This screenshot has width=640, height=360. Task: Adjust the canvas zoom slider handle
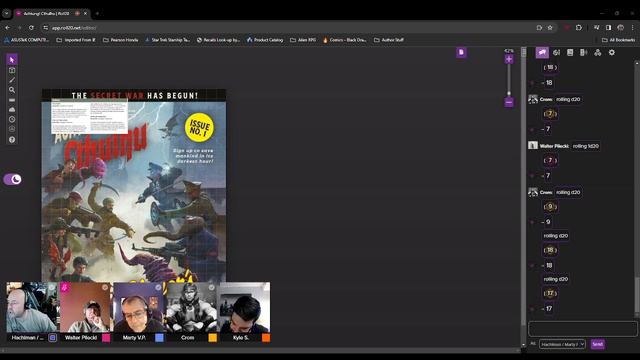[x=509, y=93]
